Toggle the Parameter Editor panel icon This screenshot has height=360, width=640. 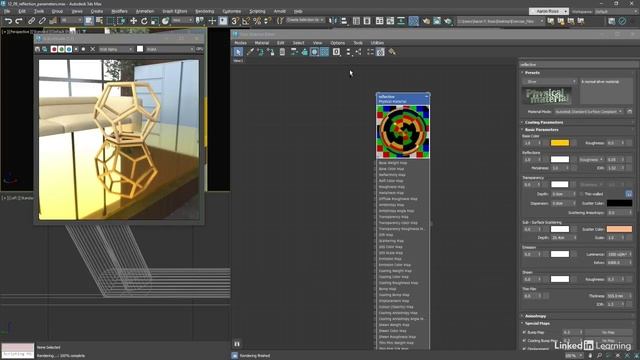click(380, 52)
